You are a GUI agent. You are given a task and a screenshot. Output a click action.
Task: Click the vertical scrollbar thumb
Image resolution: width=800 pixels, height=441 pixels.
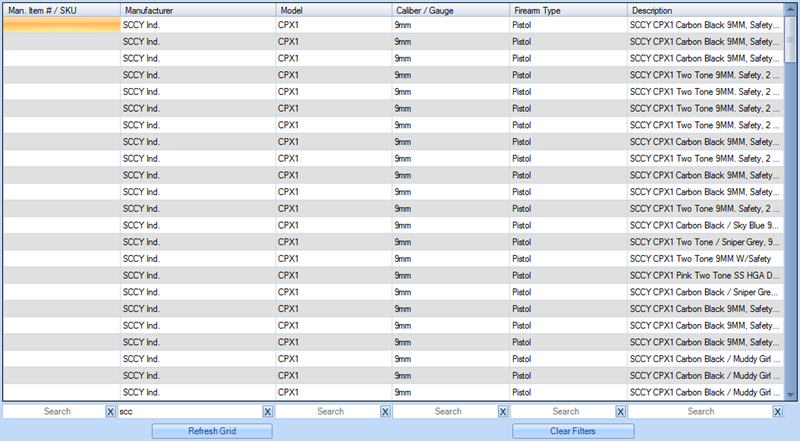coord(790,39)
